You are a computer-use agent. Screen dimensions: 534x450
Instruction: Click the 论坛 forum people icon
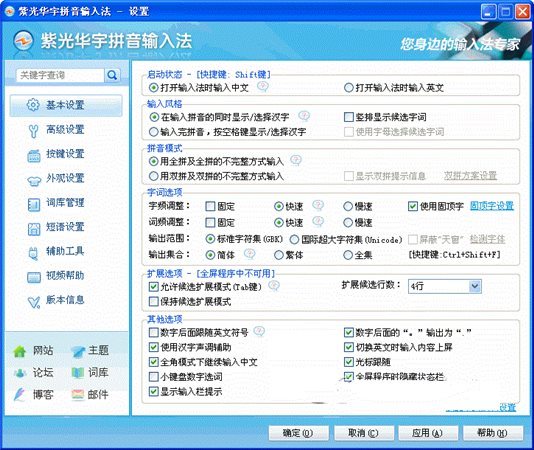(x=20, y=373)
